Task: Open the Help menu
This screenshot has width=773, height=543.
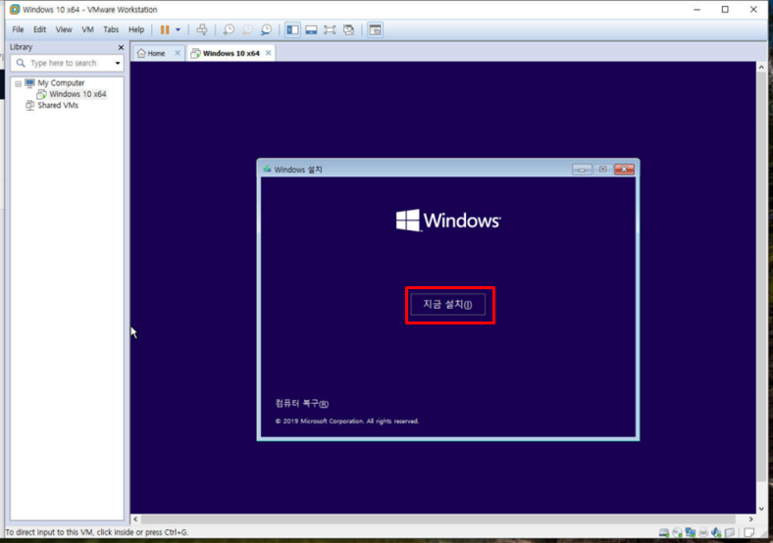Action: (136, 30)
